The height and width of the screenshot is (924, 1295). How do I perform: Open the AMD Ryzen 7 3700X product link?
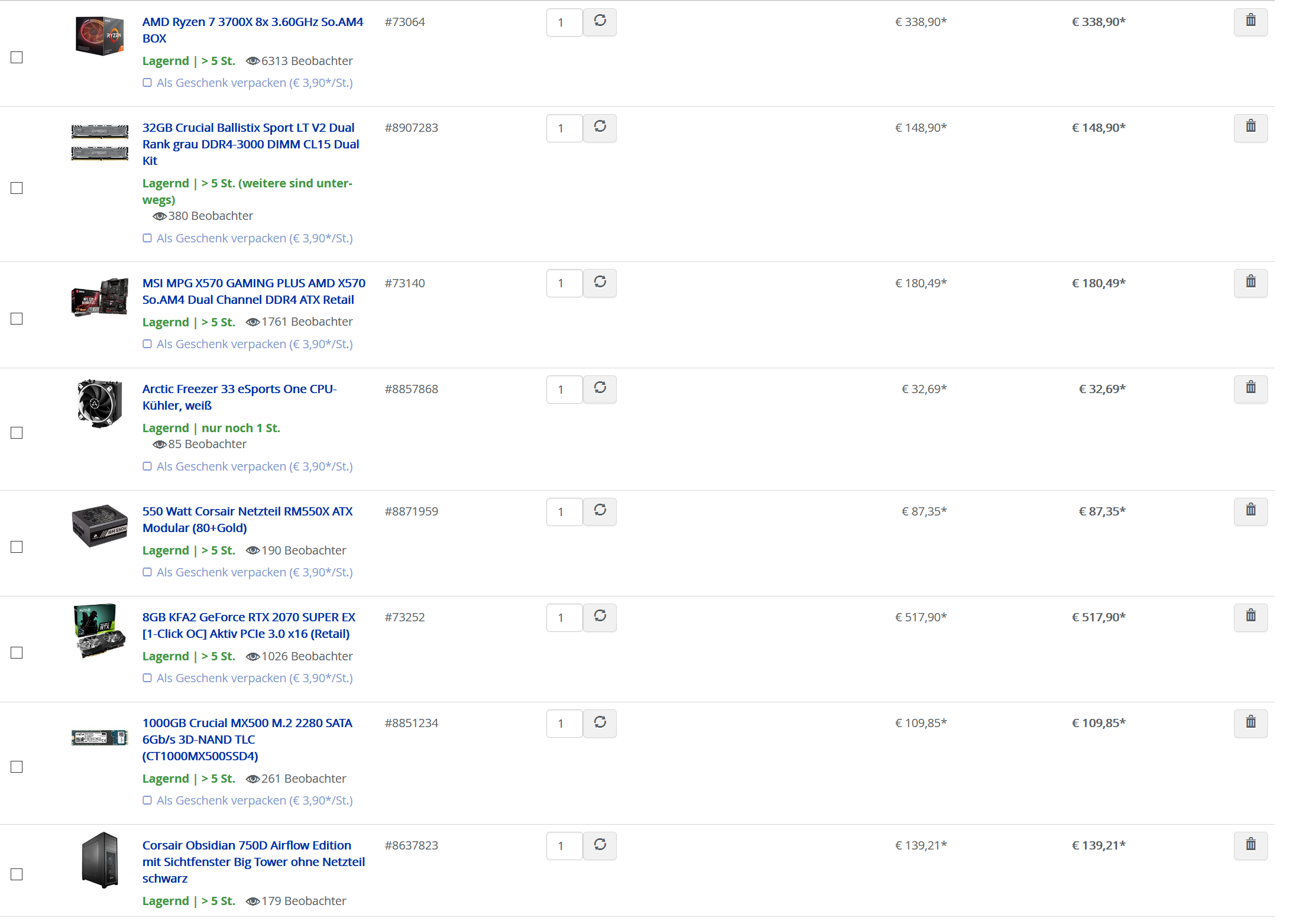pyautogui.click(x=252, y=30)
